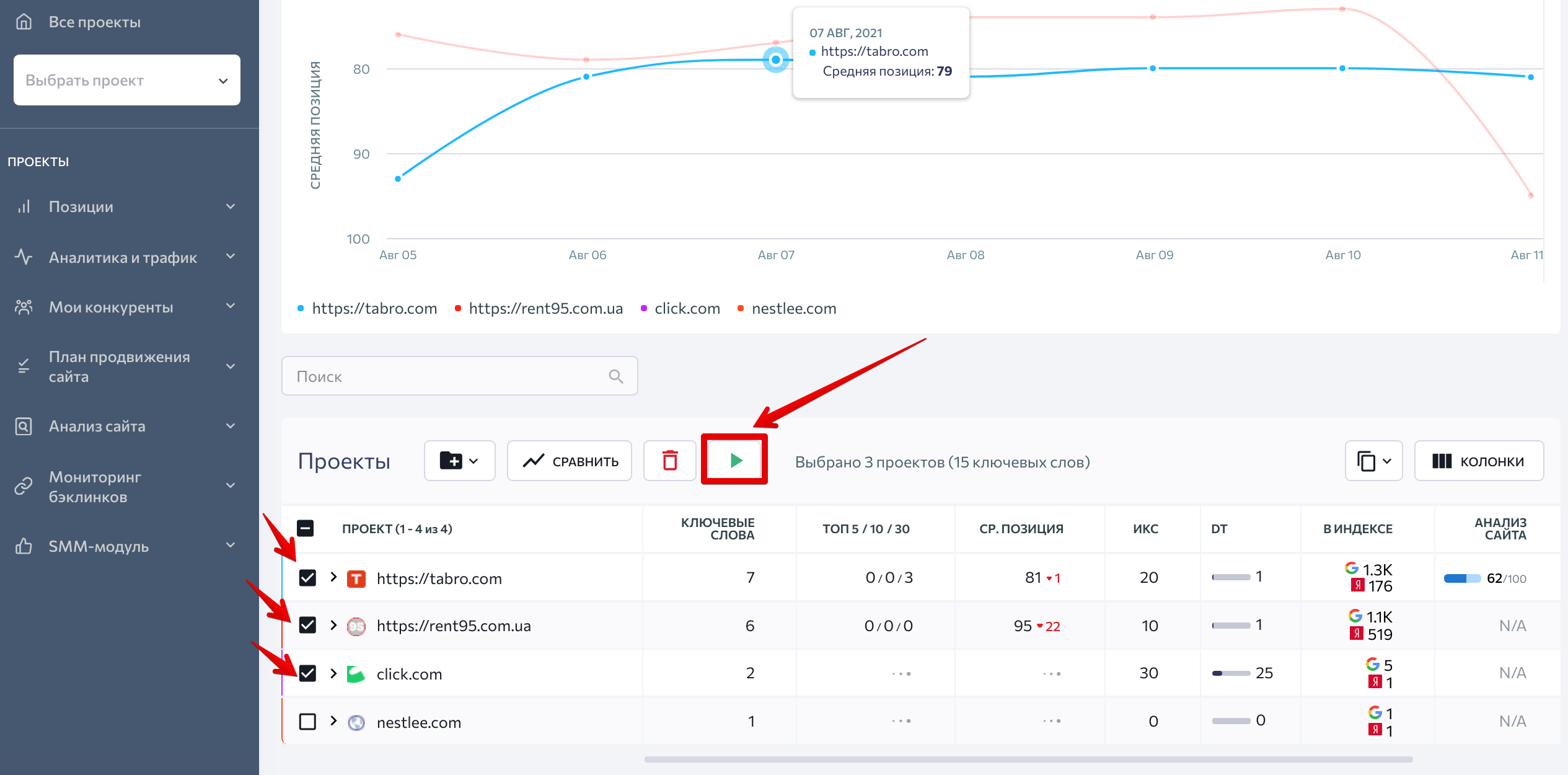
Task: Toggle nestlee.com series in chart legend
Action: coord(786,308)
